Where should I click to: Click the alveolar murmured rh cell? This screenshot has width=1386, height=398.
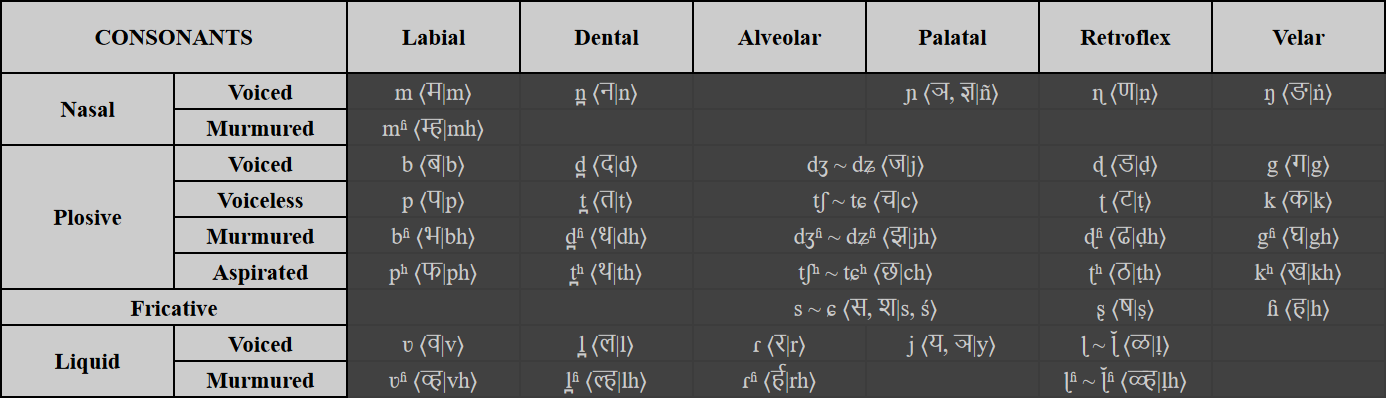780,380
